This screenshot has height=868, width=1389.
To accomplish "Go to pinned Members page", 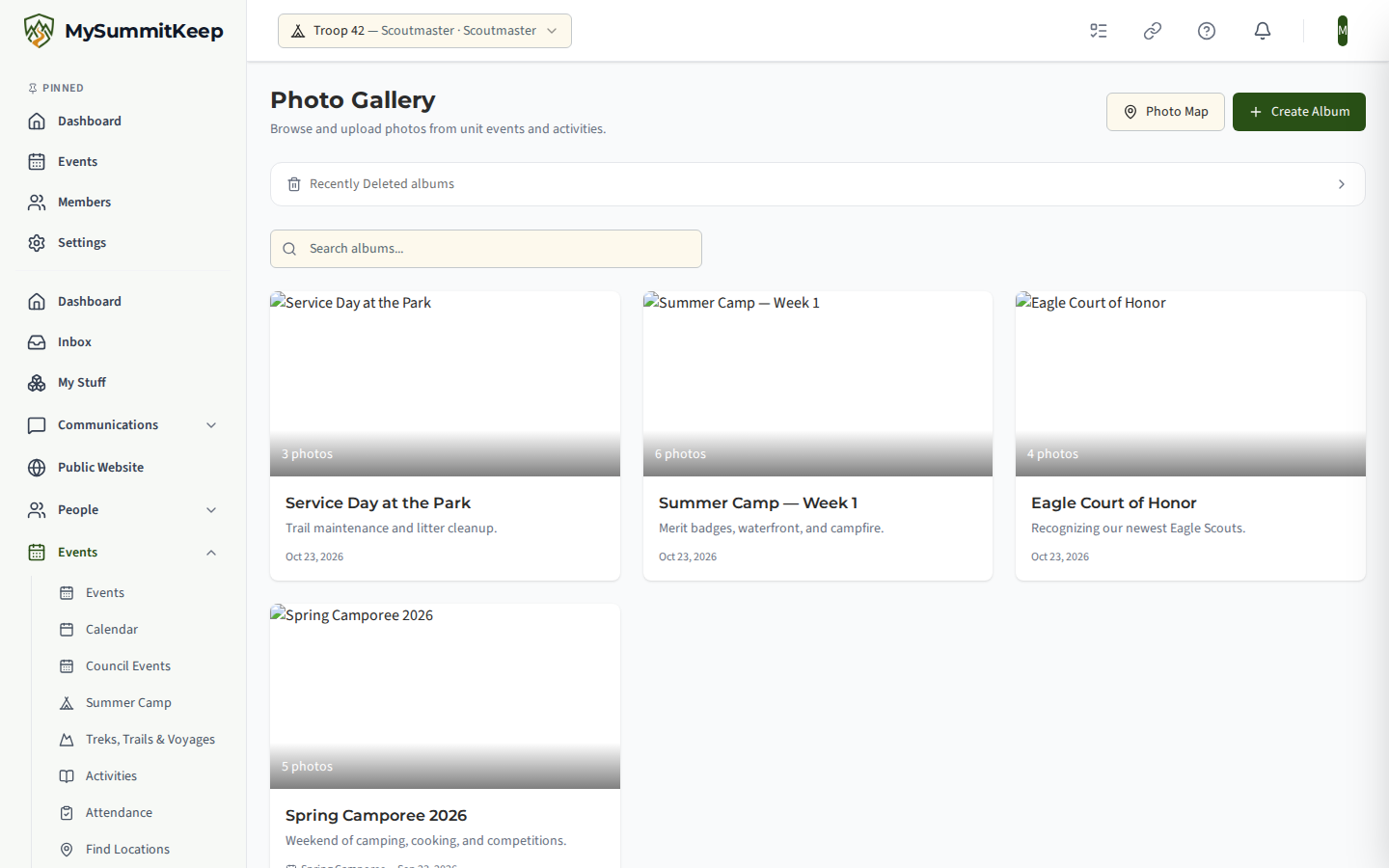I will pos(123,202).
